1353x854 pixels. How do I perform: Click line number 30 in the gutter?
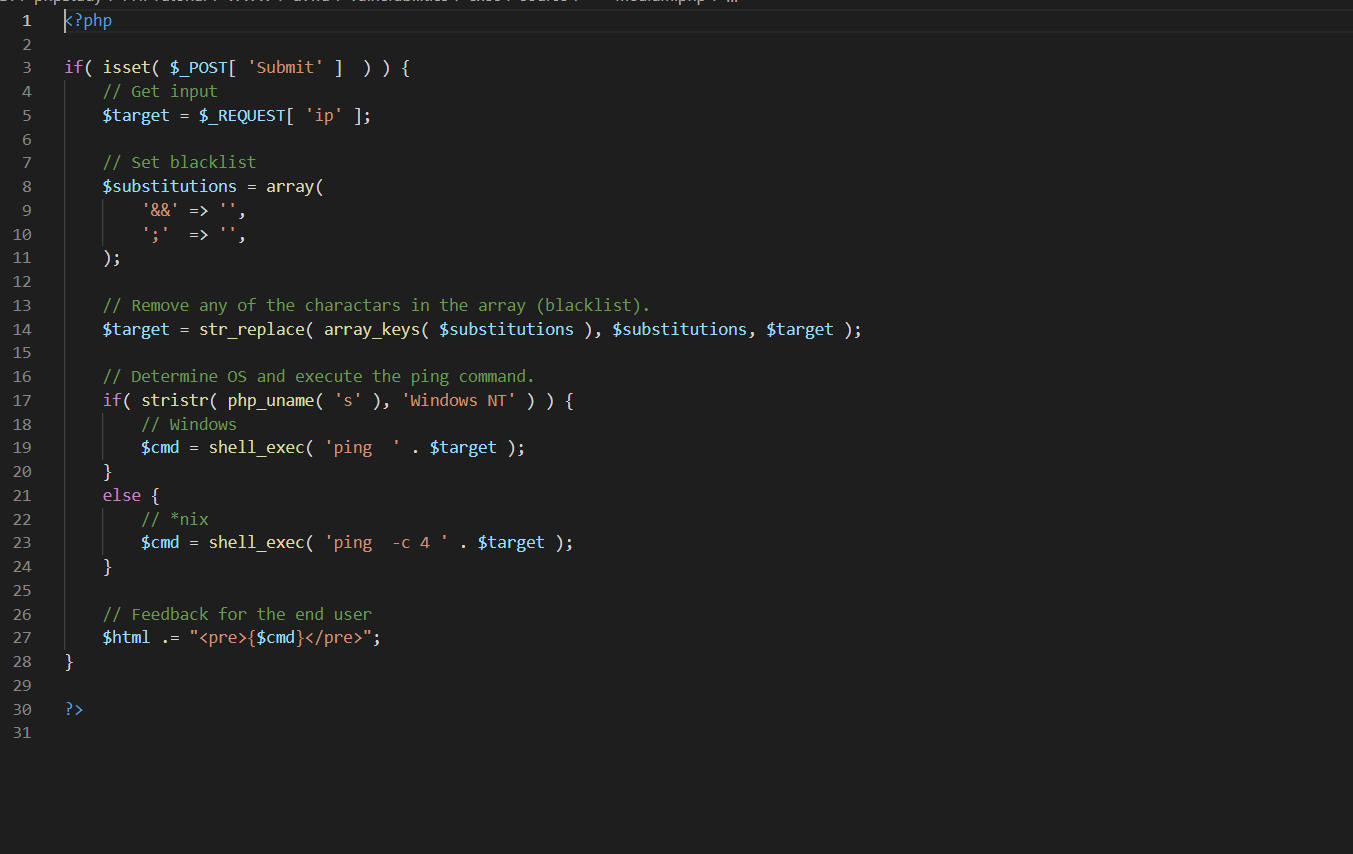(22, 709)
